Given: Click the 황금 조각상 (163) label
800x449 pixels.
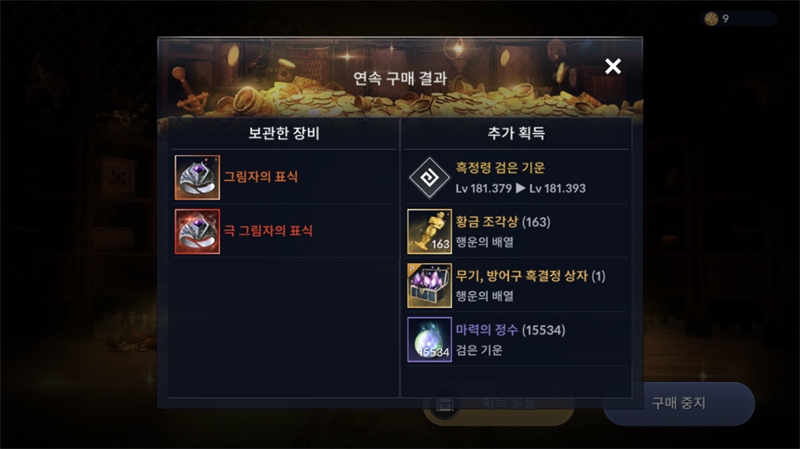Looking at the screenshot, I should (503, 222).
